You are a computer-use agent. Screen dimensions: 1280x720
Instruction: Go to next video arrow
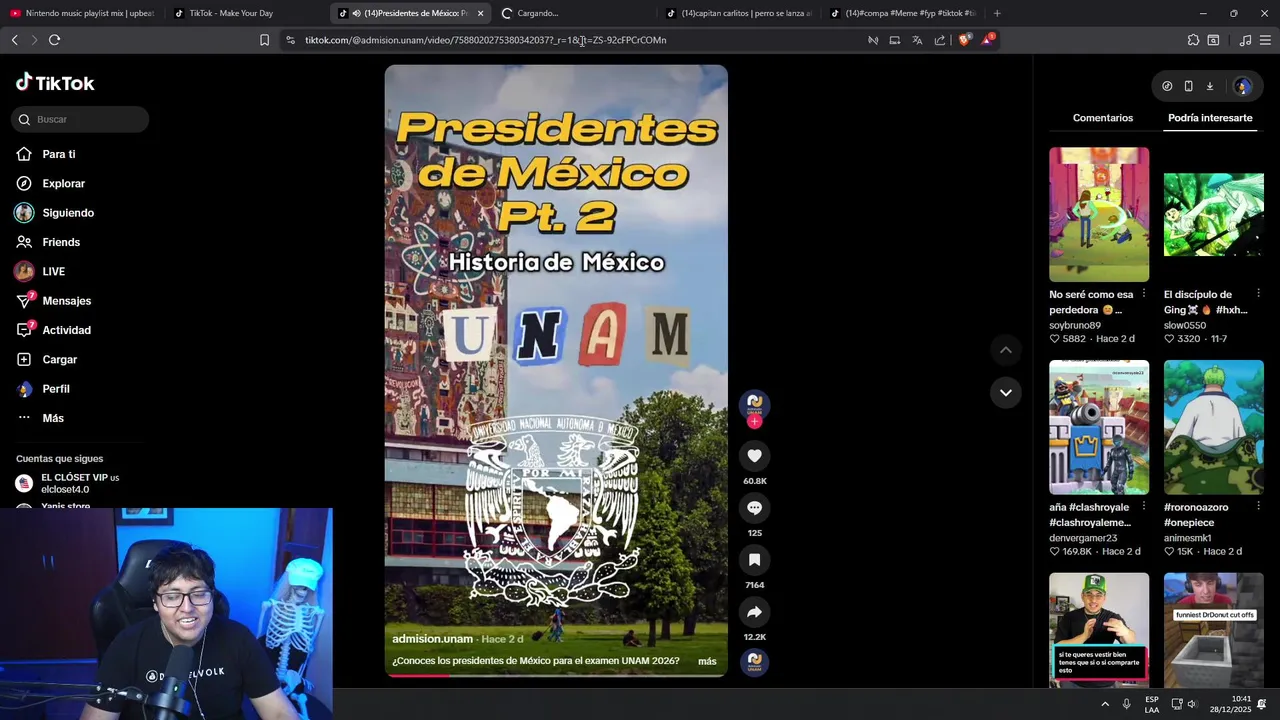pos(1005,392)
